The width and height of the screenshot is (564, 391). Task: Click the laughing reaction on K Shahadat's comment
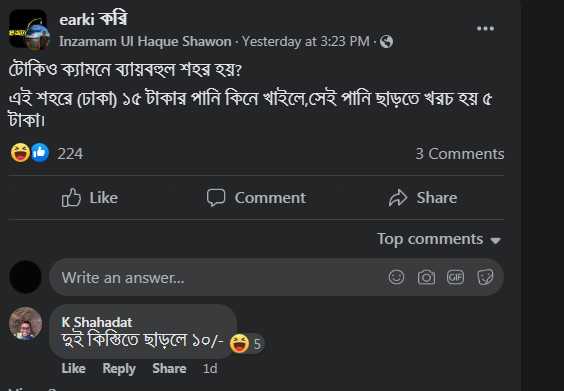coord(240,343)
